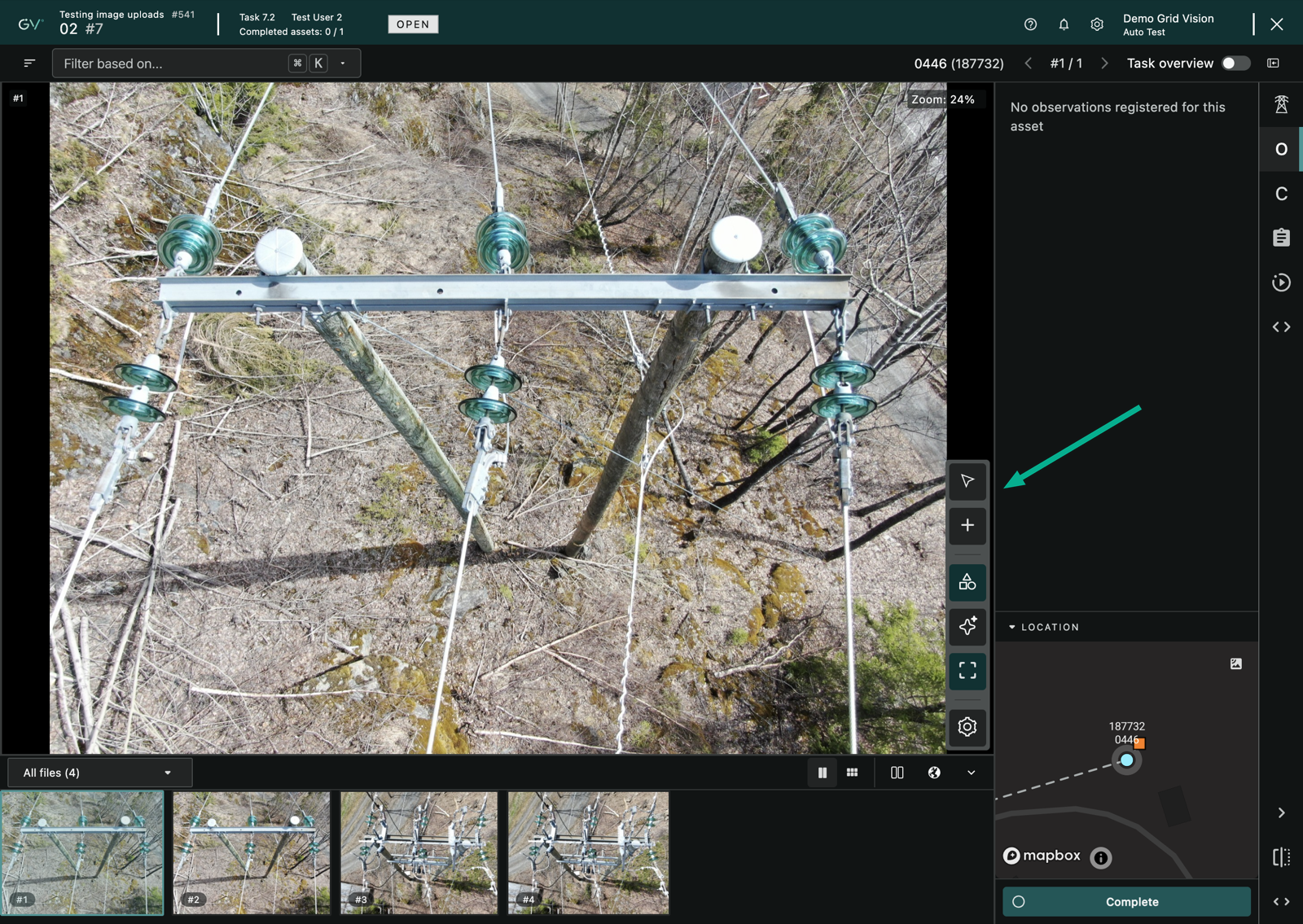Viewport: 1303px width, 924px height.
Task: Select thumbnail #3
Action: [x=419, y=852]
